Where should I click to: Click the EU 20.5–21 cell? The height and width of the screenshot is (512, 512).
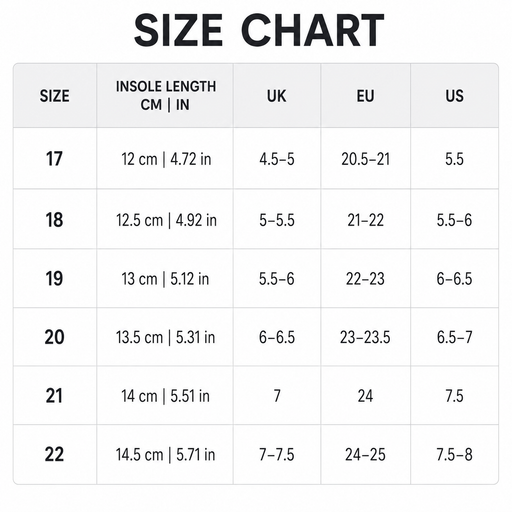coord(365,159)
